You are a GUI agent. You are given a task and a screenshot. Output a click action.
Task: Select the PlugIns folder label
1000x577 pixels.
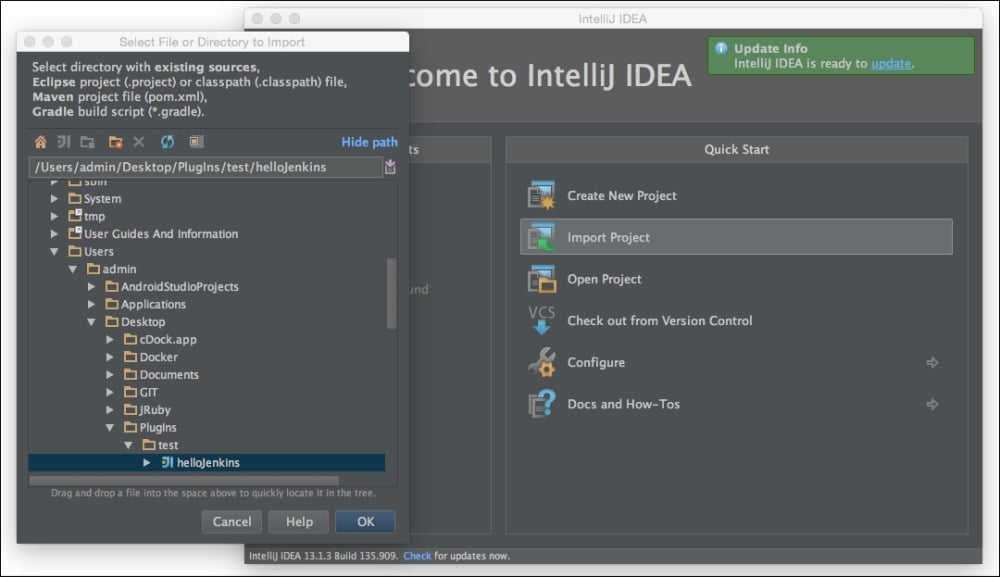[158, 427]
